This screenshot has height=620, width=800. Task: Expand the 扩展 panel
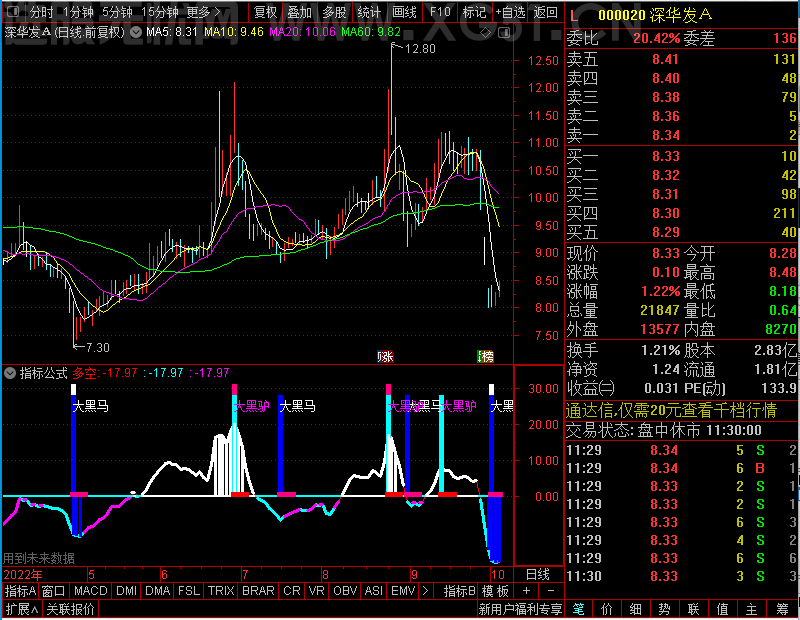point(22,609)
